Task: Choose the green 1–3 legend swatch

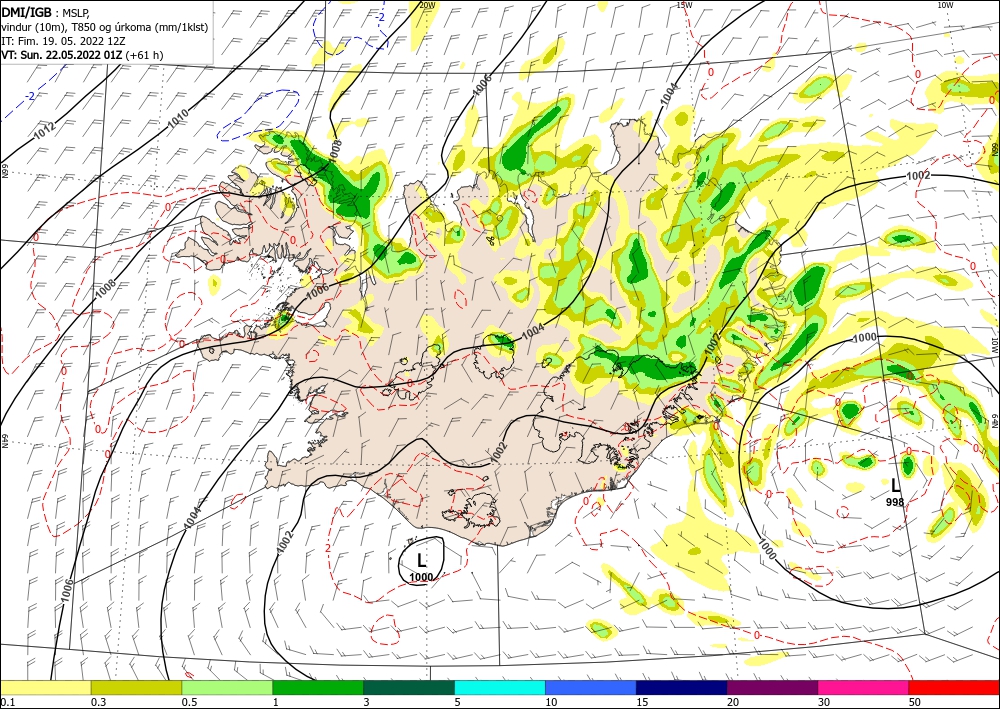Action: (x=318, y=687)
